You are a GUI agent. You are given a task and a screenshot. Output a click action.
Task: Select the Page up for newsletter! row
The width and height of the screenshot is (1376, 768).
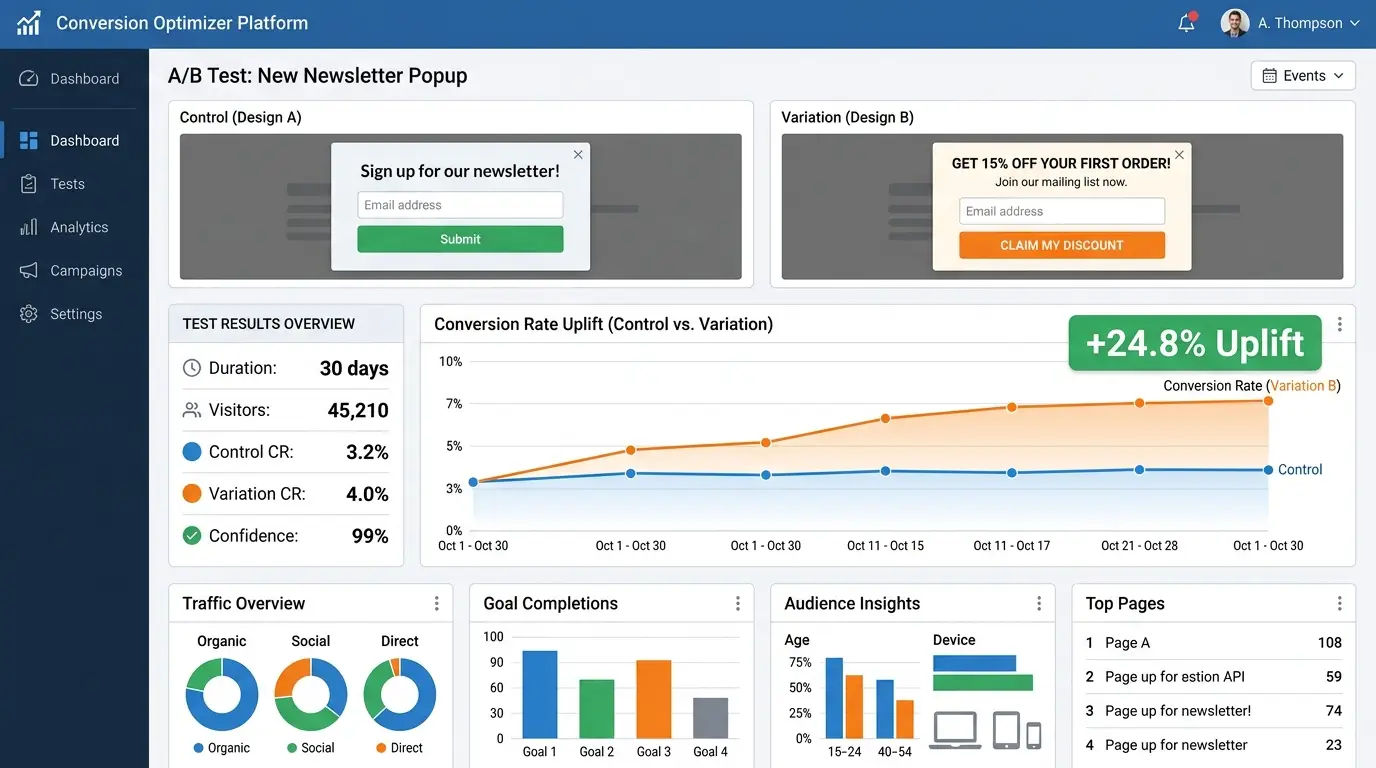tap(1212, 711)
